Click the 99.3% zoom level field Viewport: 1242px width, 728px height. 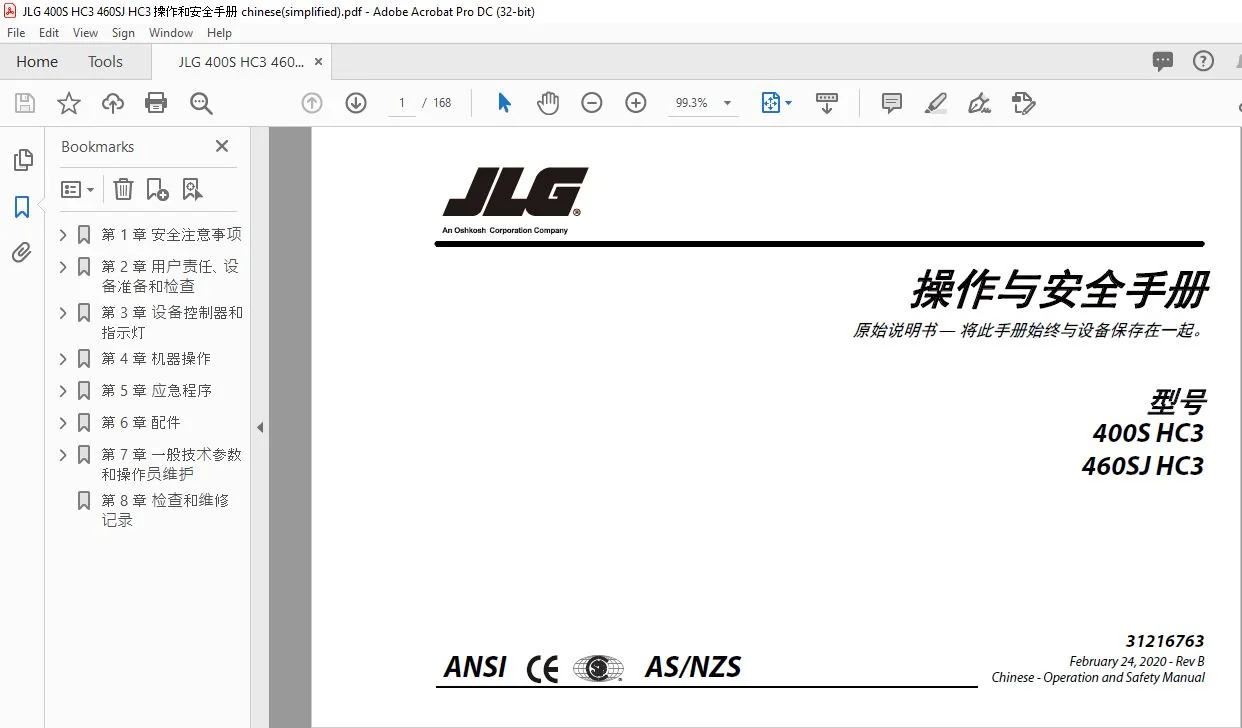(x=691, y=103)
